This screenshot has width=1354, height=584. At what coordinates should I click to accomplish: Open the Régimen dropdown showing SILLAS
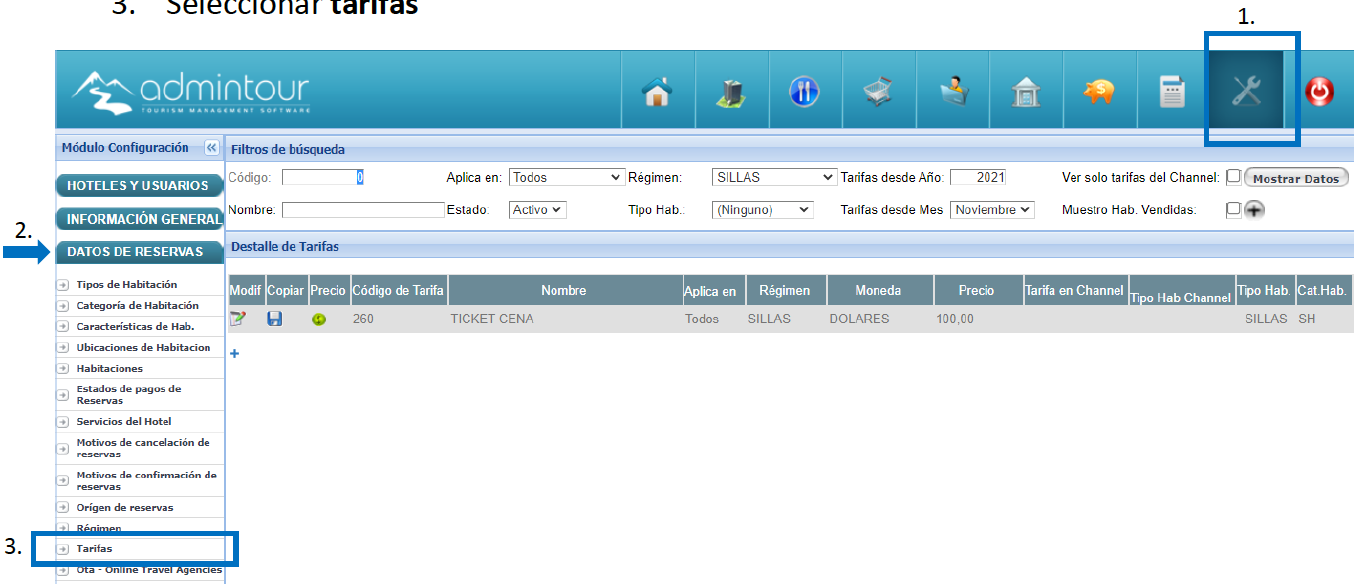(774, 177)
